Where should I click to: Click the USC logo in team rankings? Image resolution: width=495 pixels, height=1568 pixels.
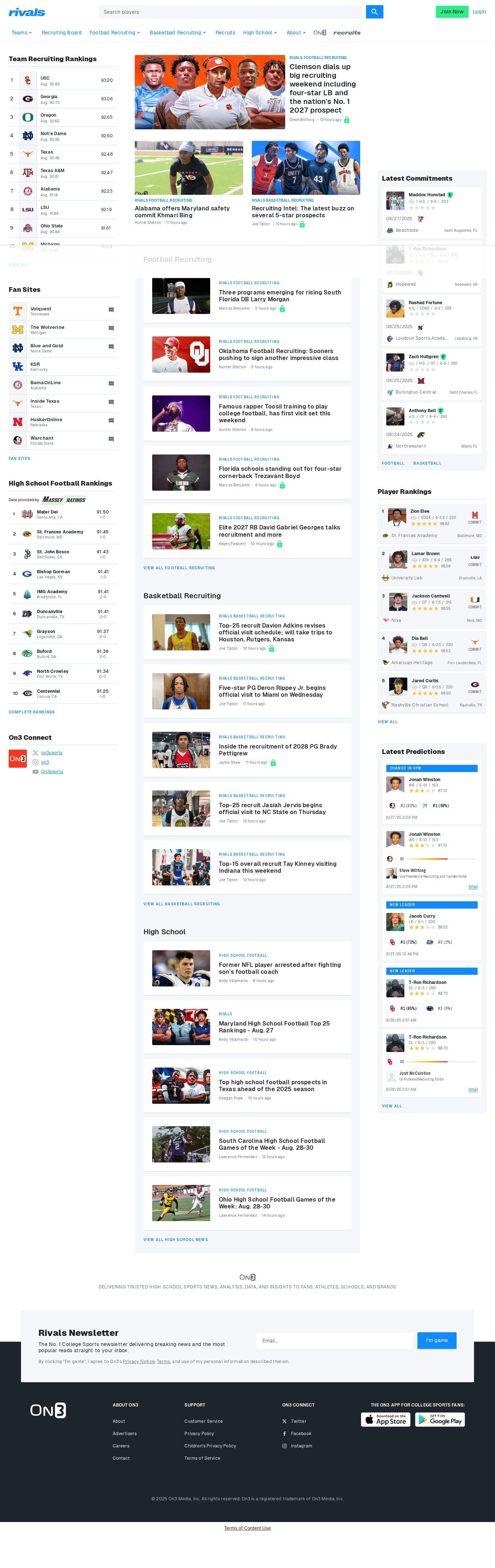pos(28,80)
